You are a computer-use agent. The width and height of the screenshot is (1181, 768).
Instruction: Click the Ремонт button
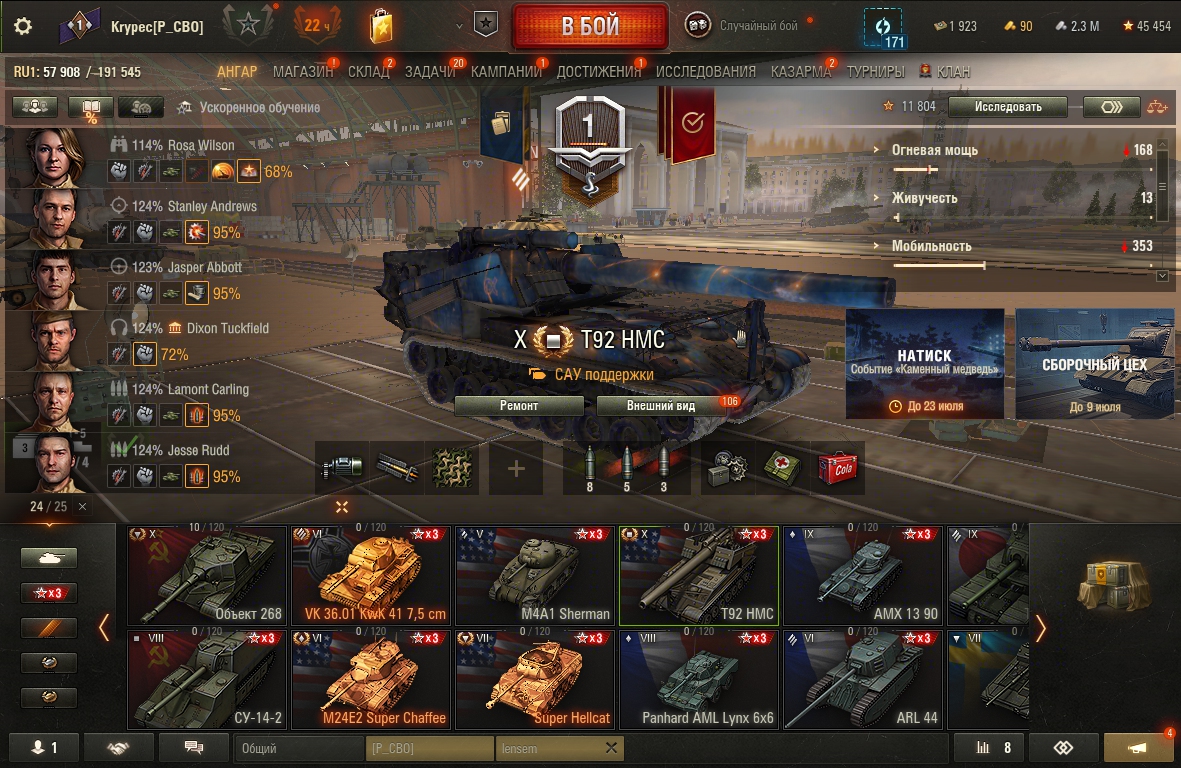pyautogui.click(x=519, y=406)
